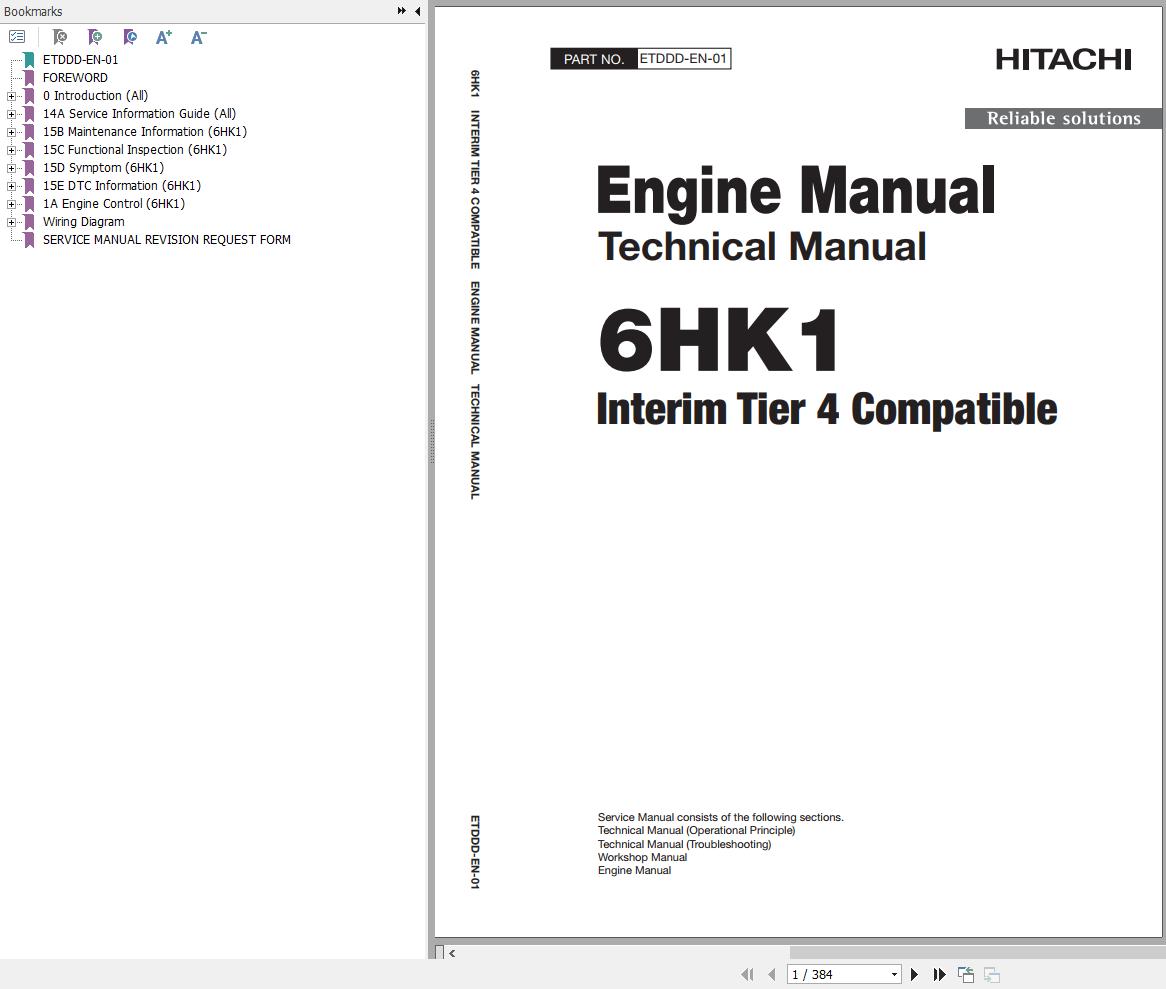The width and height of the screenshot is (1166, 989).
Task: Go to 15B Maintenance Information (6HK1)
Action: [144, 132]
